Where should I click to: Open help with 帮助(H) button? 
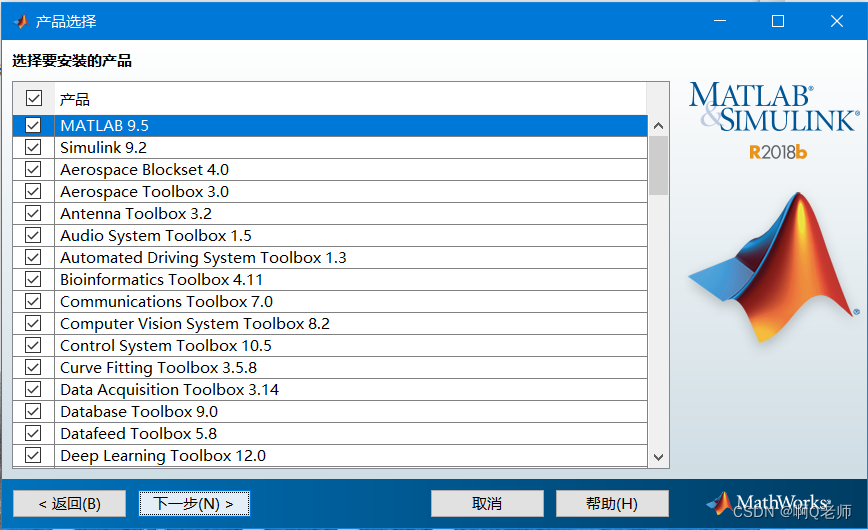[612, 503]
